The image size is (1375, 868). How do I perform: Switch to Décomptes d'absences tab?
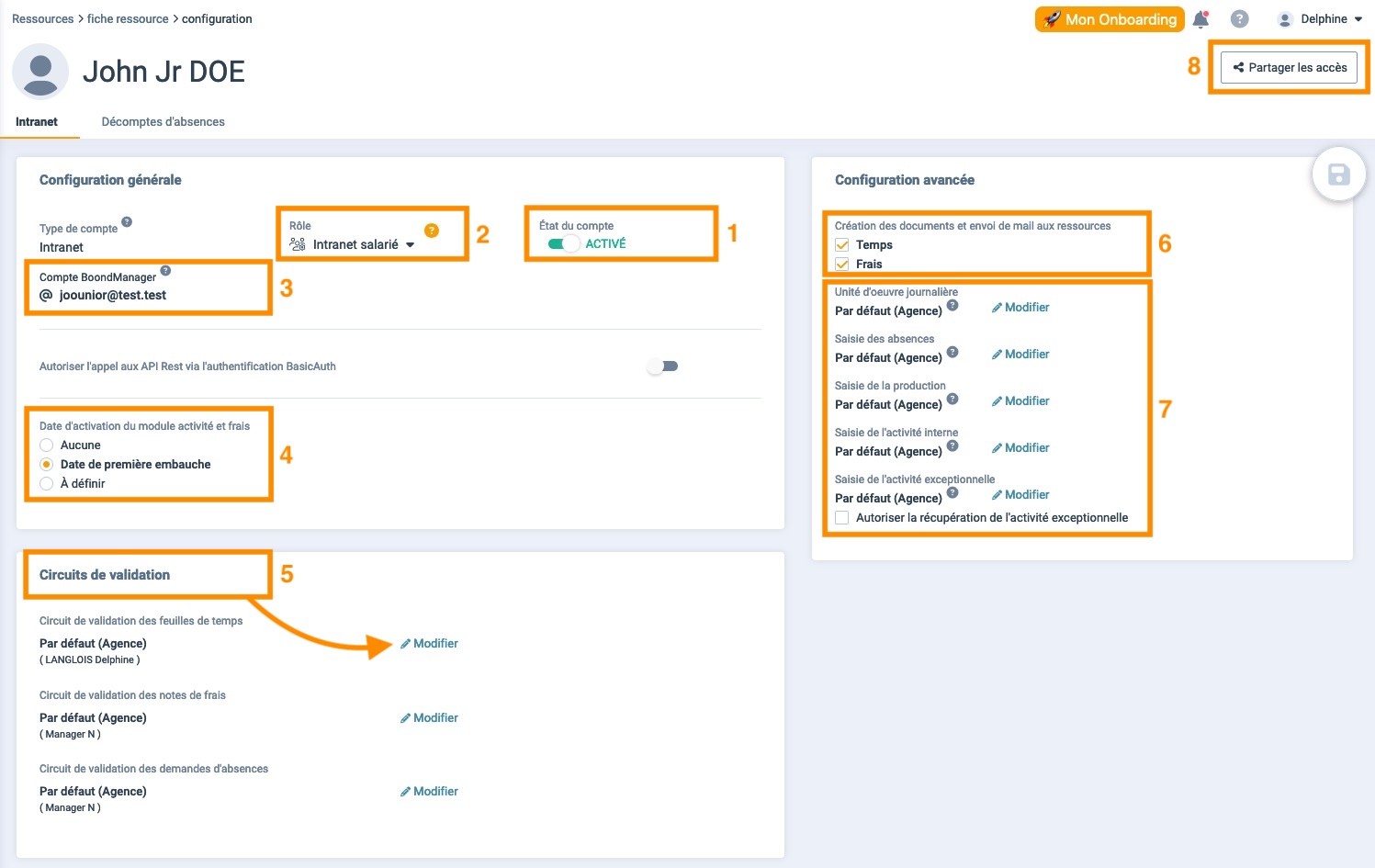click(163, 122)
